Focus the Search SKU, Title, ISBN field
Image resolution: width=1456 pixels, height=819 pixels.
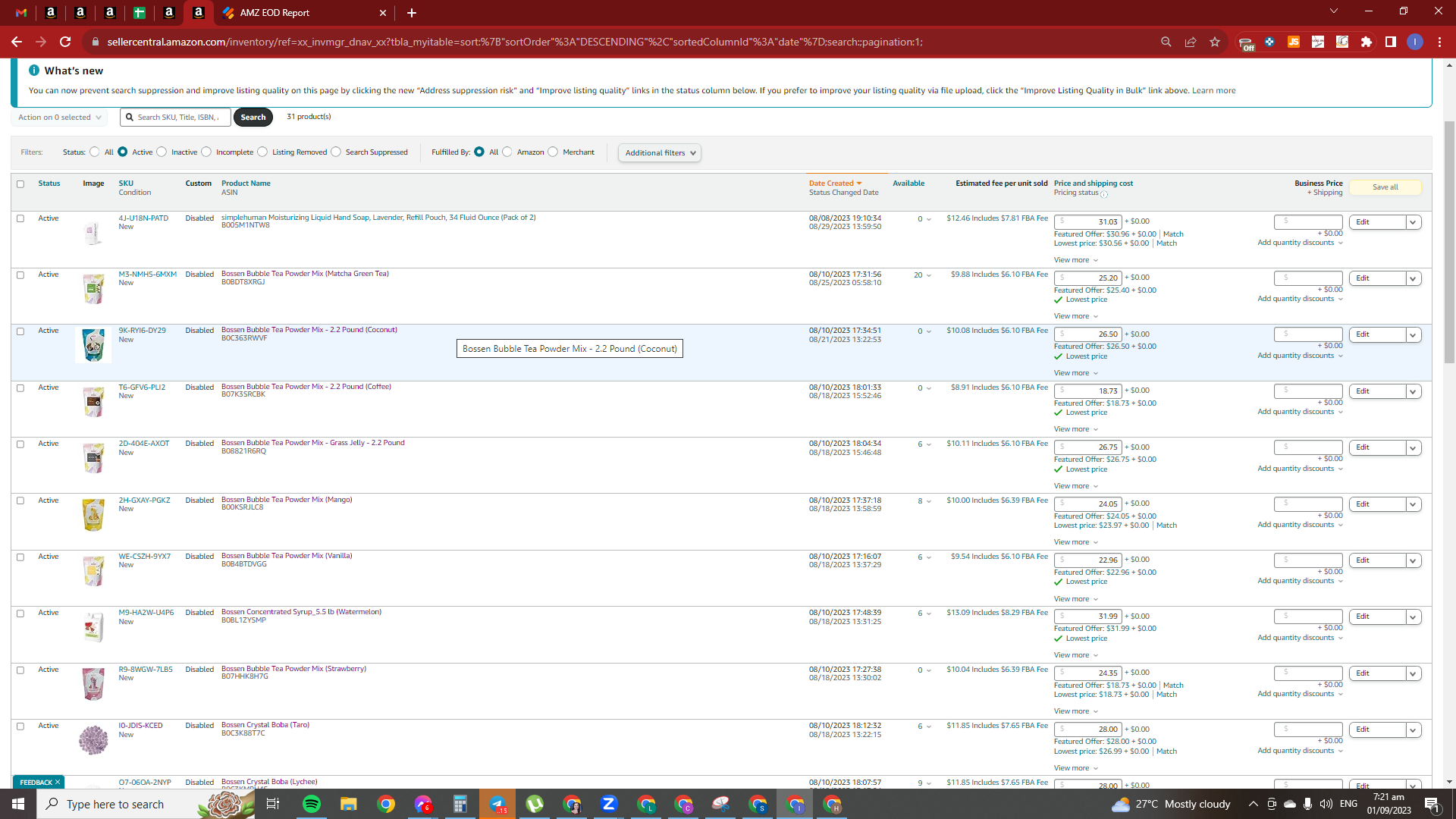click(176, 118)
